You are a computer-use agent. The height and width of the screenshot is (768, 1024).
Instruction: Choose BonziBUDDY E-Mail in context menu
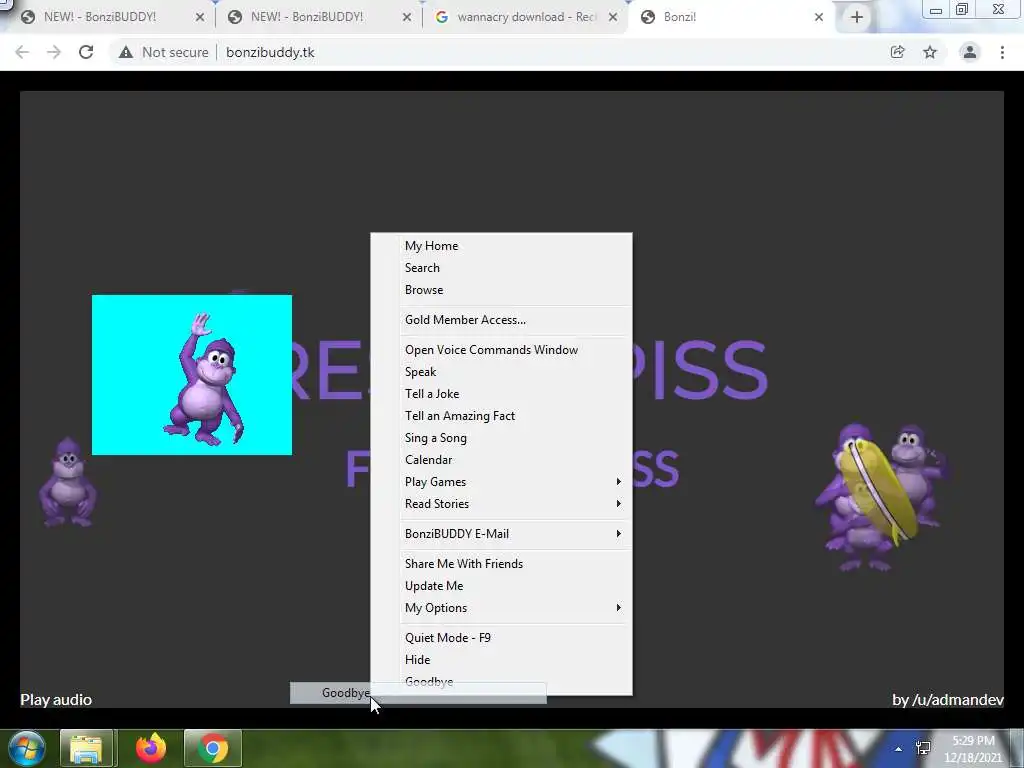pyautogui.click(x=501, y=534)
